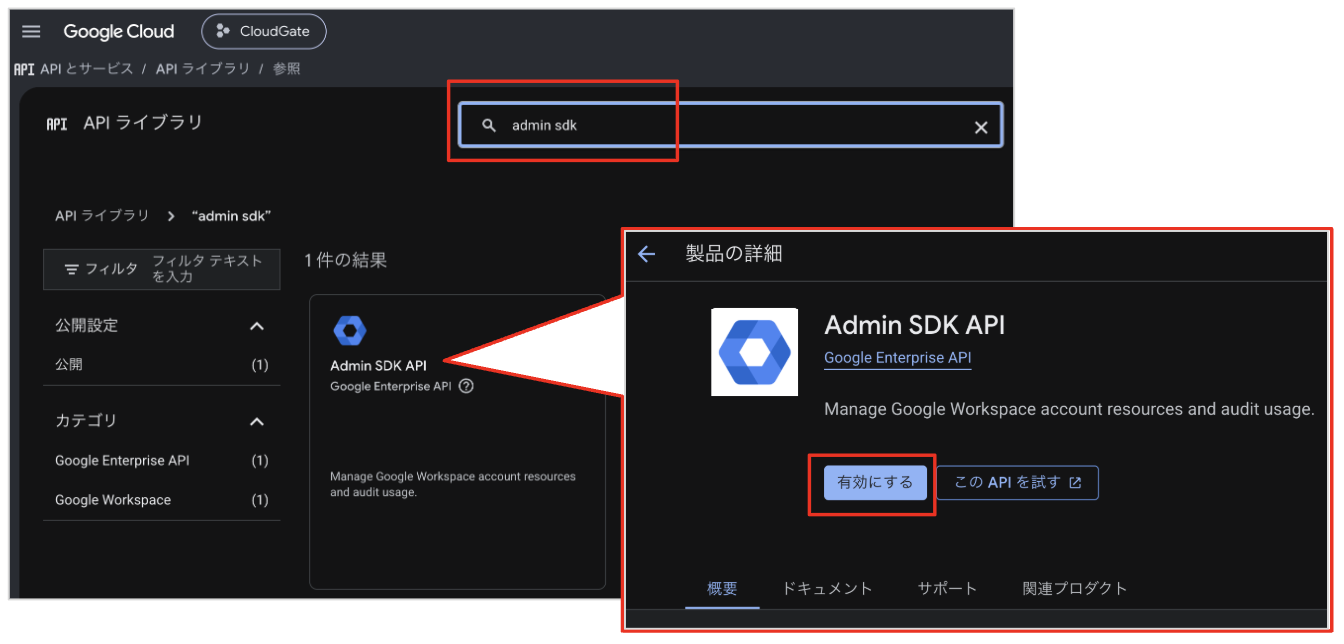Click the Admin SDK API hexagon card icon
This screenshot has height=644, width=1344.
350,330
